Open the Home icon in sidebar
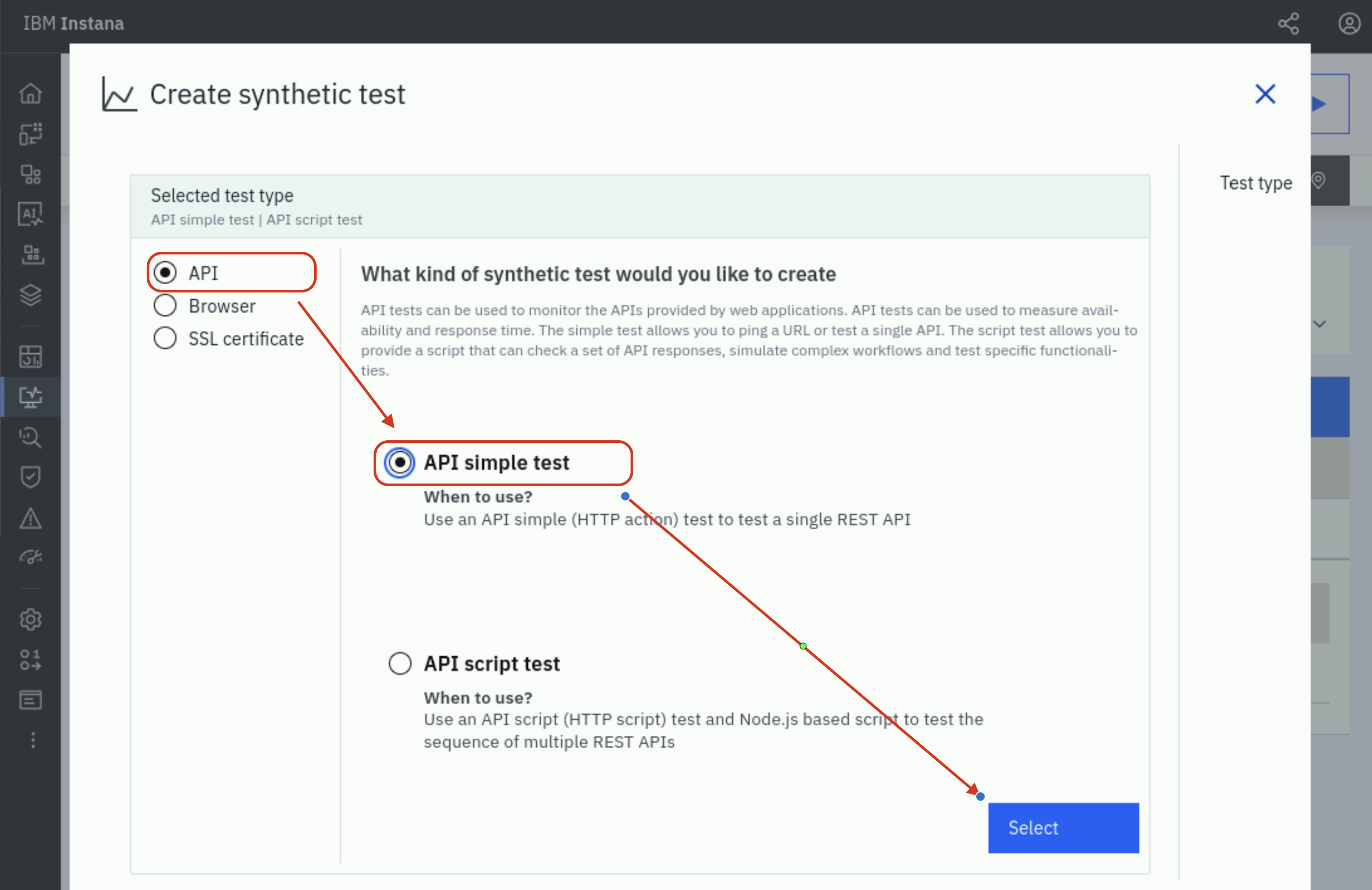1372x890 pixels. 31,93
